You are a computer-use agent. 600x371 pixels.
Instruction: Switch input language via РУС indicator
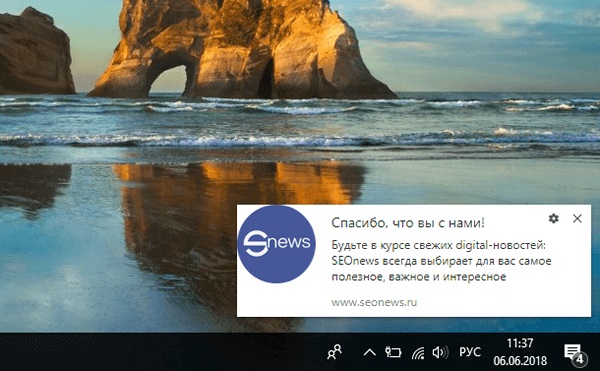coord(470,352)
